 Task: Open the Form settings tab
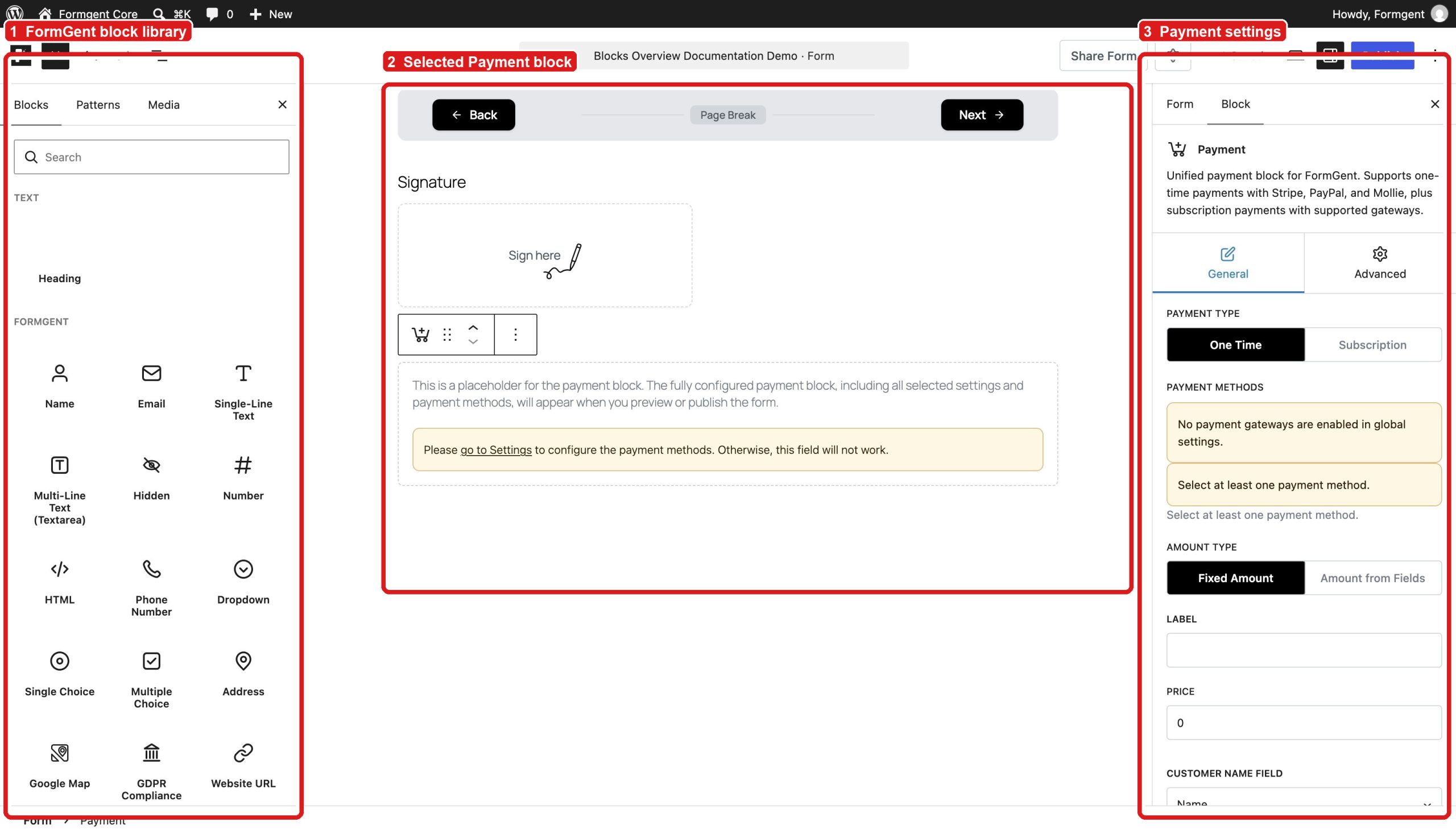tap(1180, 104)
